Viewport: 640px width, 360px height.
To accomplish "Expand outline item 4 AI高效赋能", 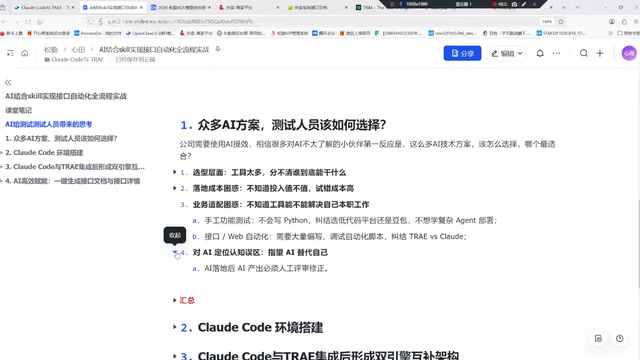I will pos(2,181).
